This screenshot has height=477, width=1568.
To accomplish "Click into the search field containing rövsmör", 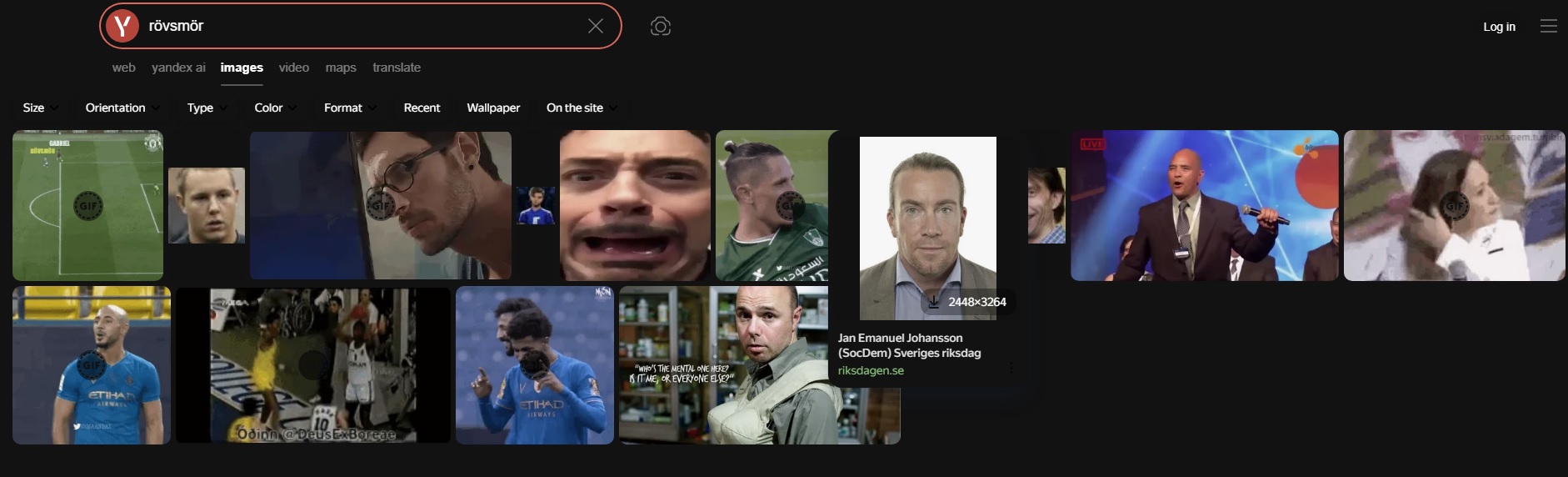I will (362, 26).
